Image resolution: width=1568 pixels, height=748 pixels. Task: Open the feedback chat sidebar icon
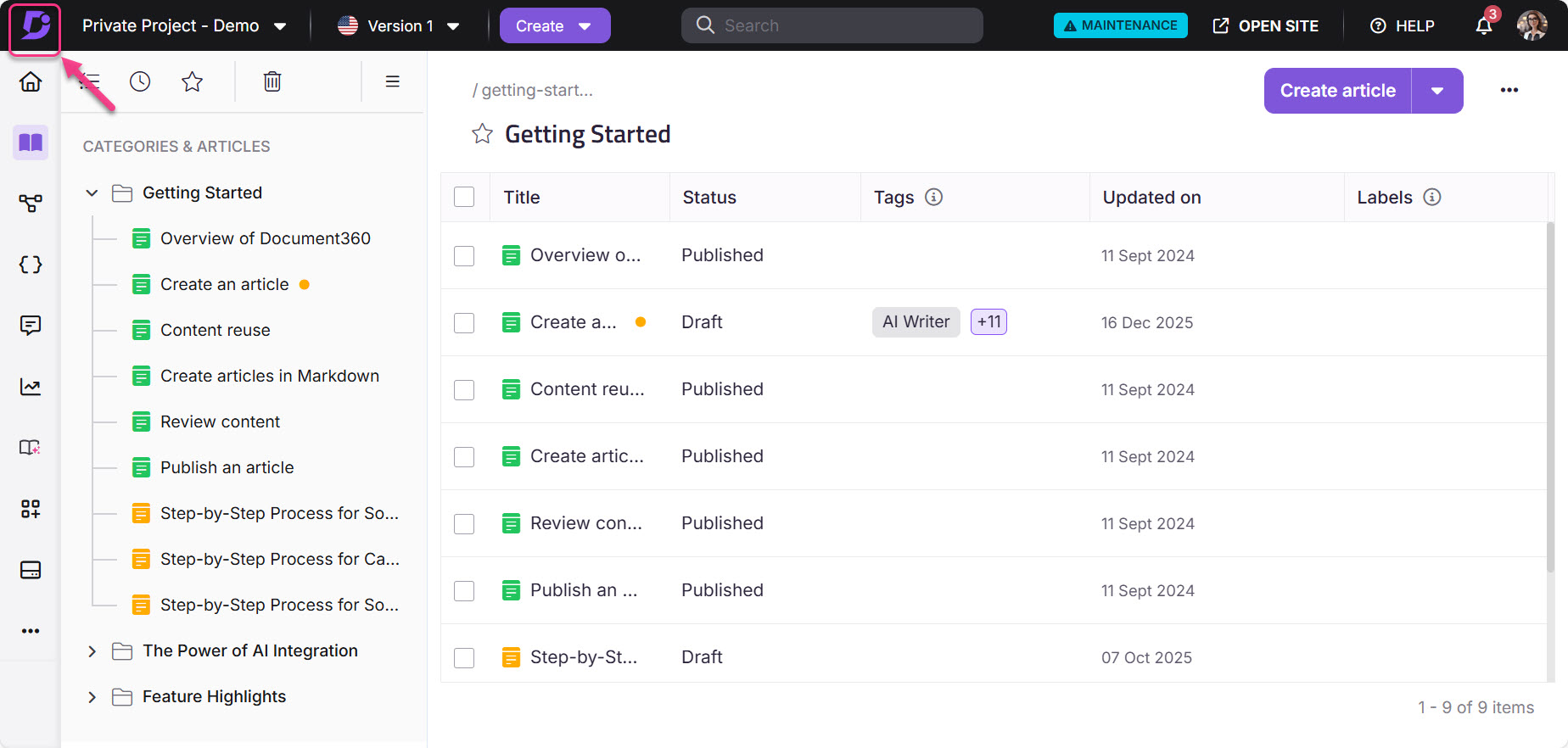pyautogui.click(x=31, y=326)
